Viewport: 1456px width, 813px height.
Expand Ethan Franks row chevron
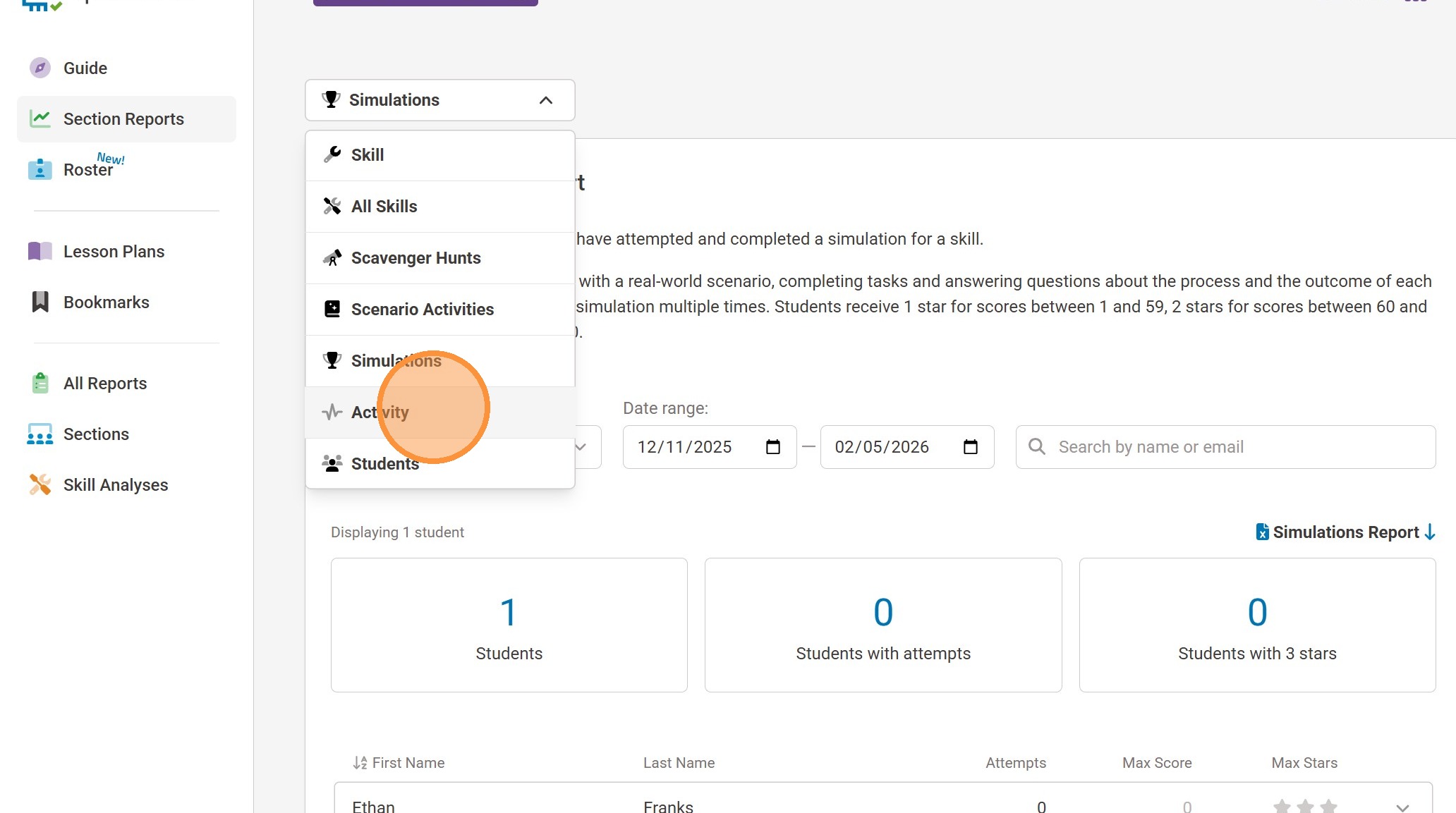coord(1402,807)
